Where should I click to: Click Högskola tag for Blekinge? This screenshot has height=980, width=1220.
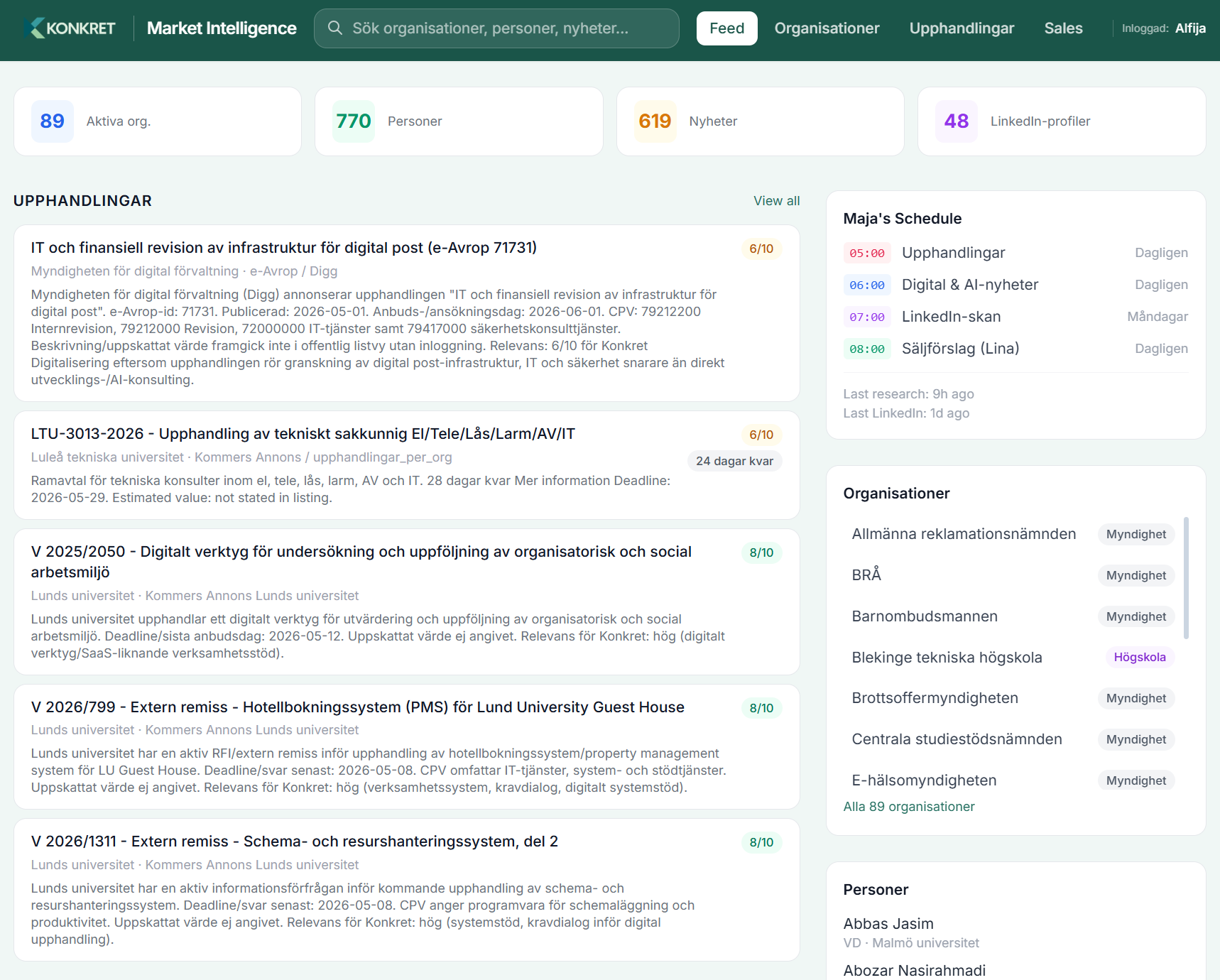pyautogui.click(x=1140, y=658)
